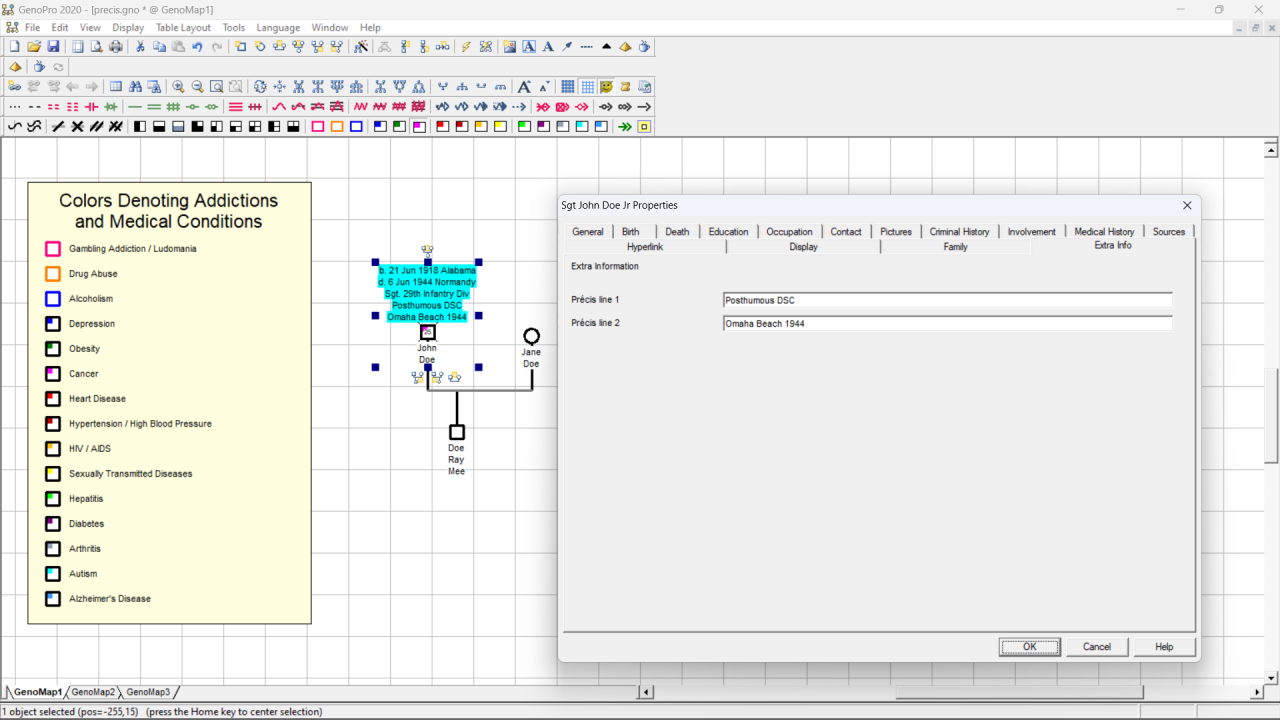Open the Language menu
Screen dimensions: 1280x720
[278, 28]
